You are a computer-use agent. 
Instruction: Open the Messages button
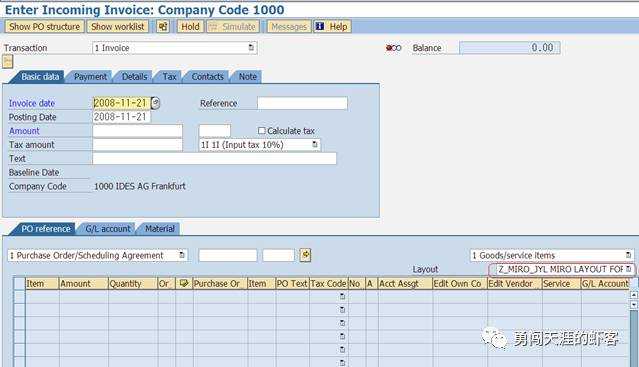pos(289,26)
